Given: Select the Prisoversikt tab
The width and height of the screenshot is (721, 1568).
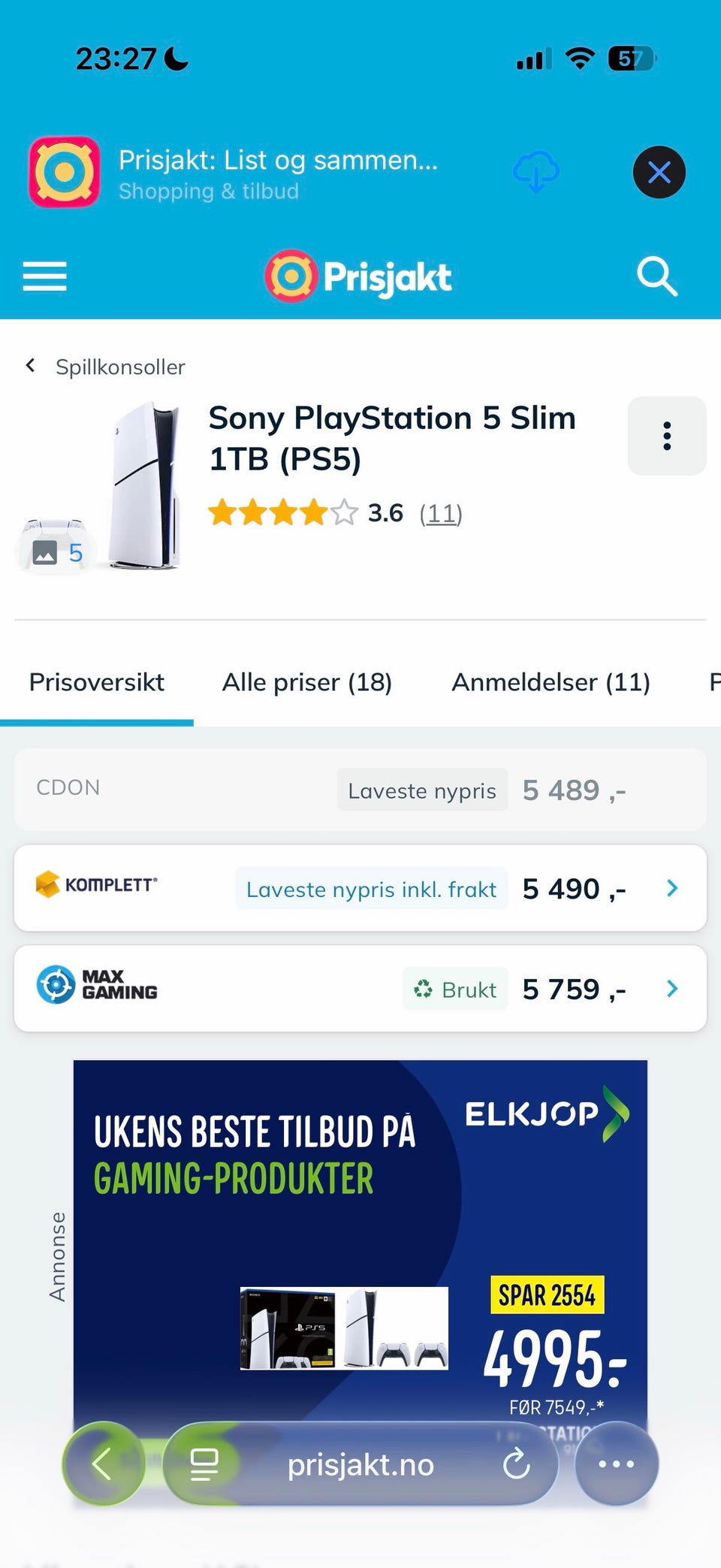Looking at the screenshot, I should pos(96,682).
